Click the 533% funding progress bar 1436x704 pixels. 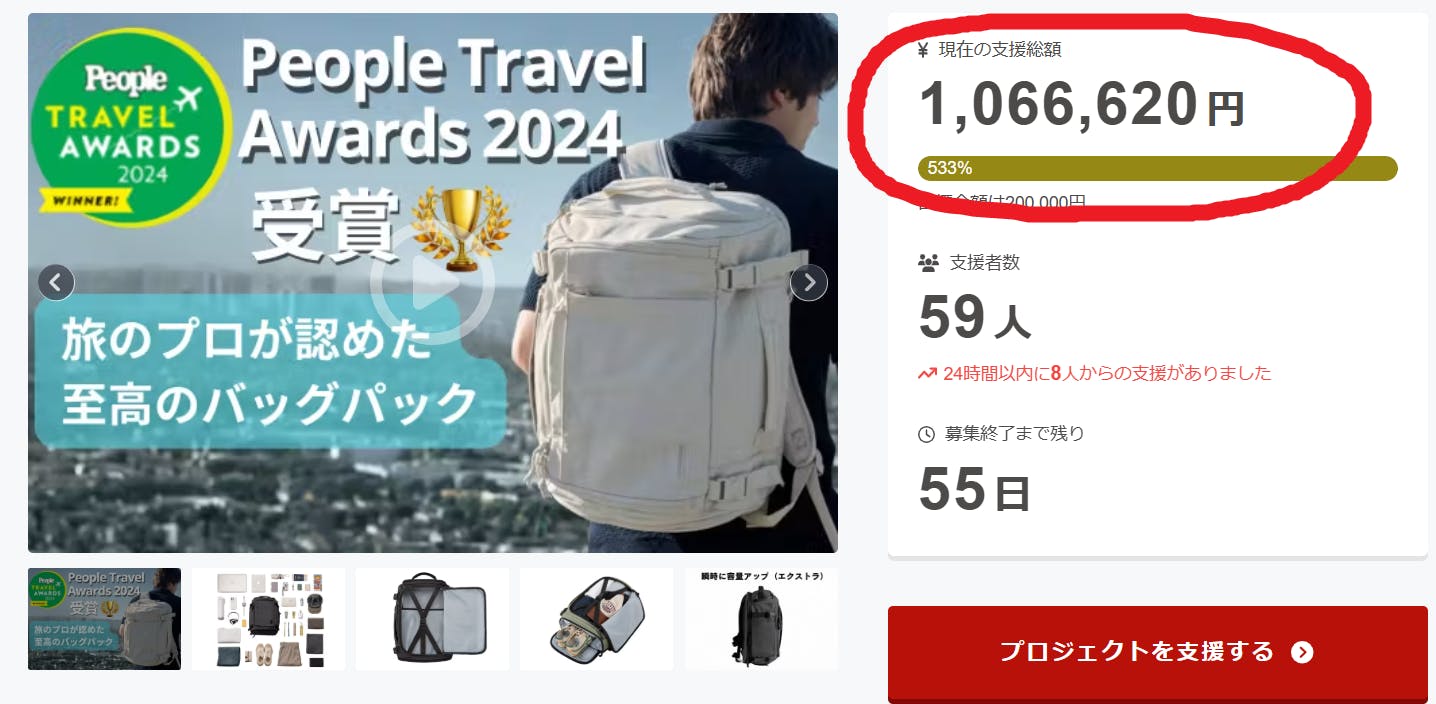[1158, 168]
